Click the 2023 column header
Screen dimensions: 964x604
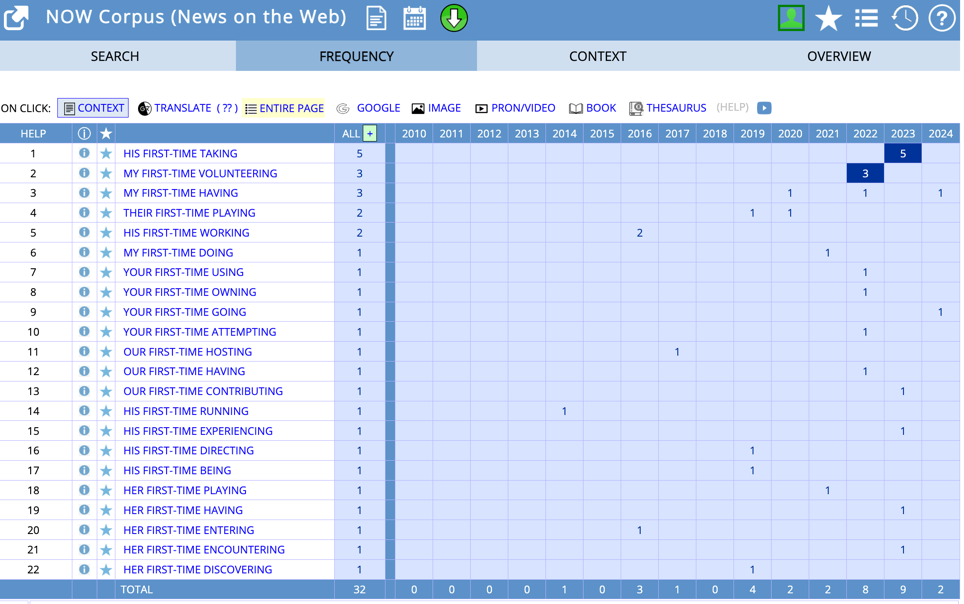pyautogui.click(x=903, y=133)
